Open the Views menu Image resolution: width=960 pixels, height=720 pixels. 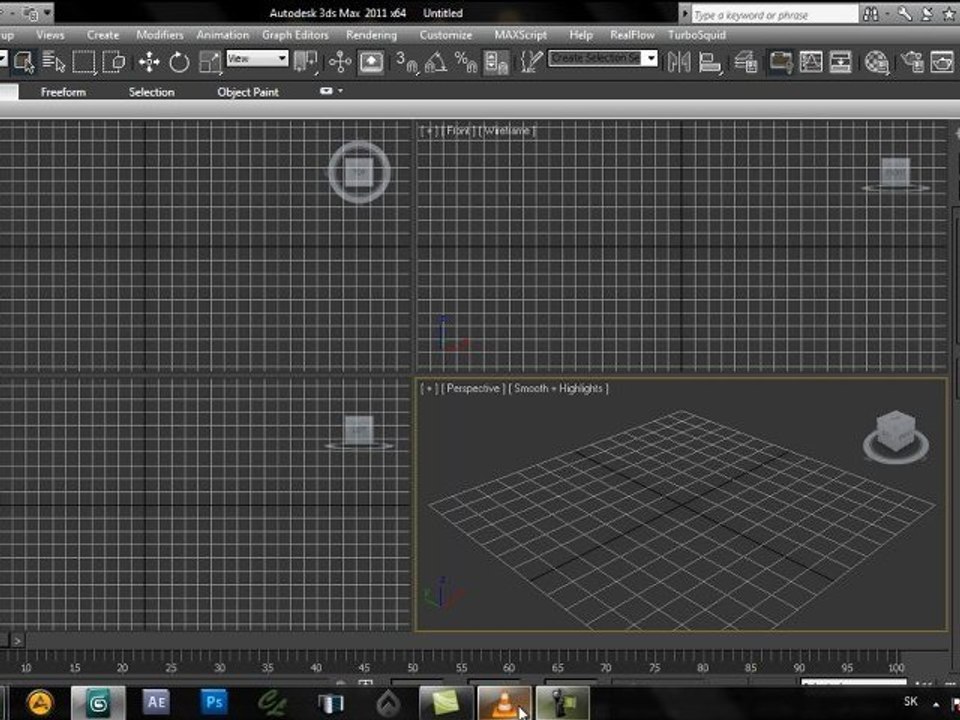(x=50, y=35)
